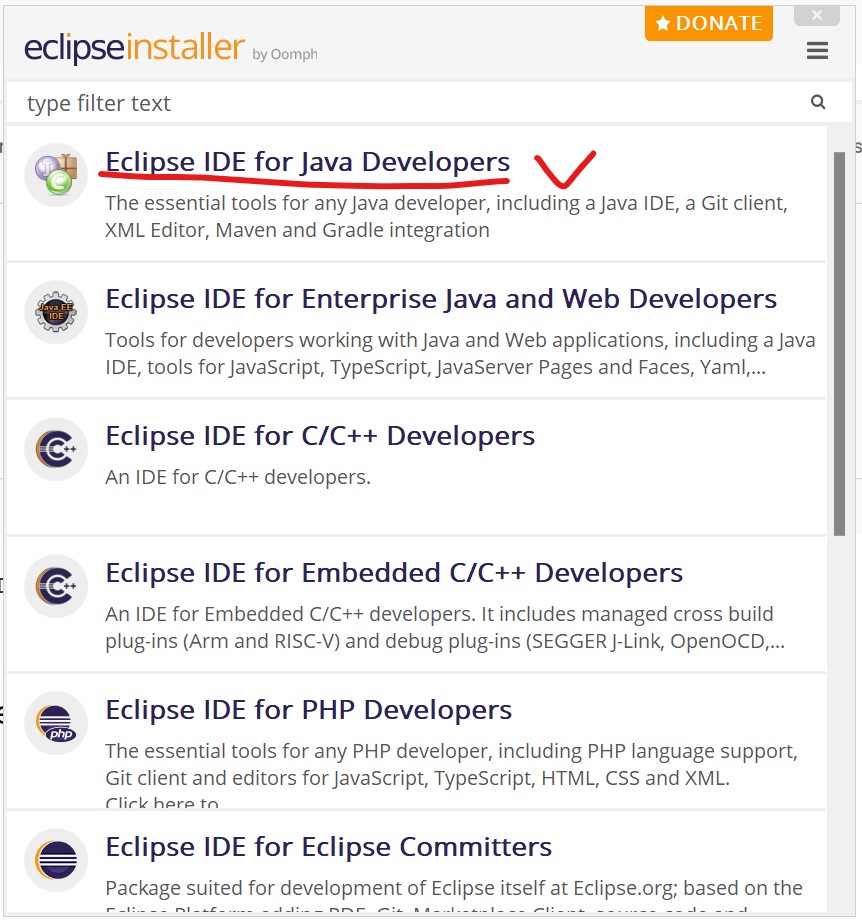The height and width of the screenshot is (922, 862).
Task: Click the search magnifier icon
Action: click(818, 102)
